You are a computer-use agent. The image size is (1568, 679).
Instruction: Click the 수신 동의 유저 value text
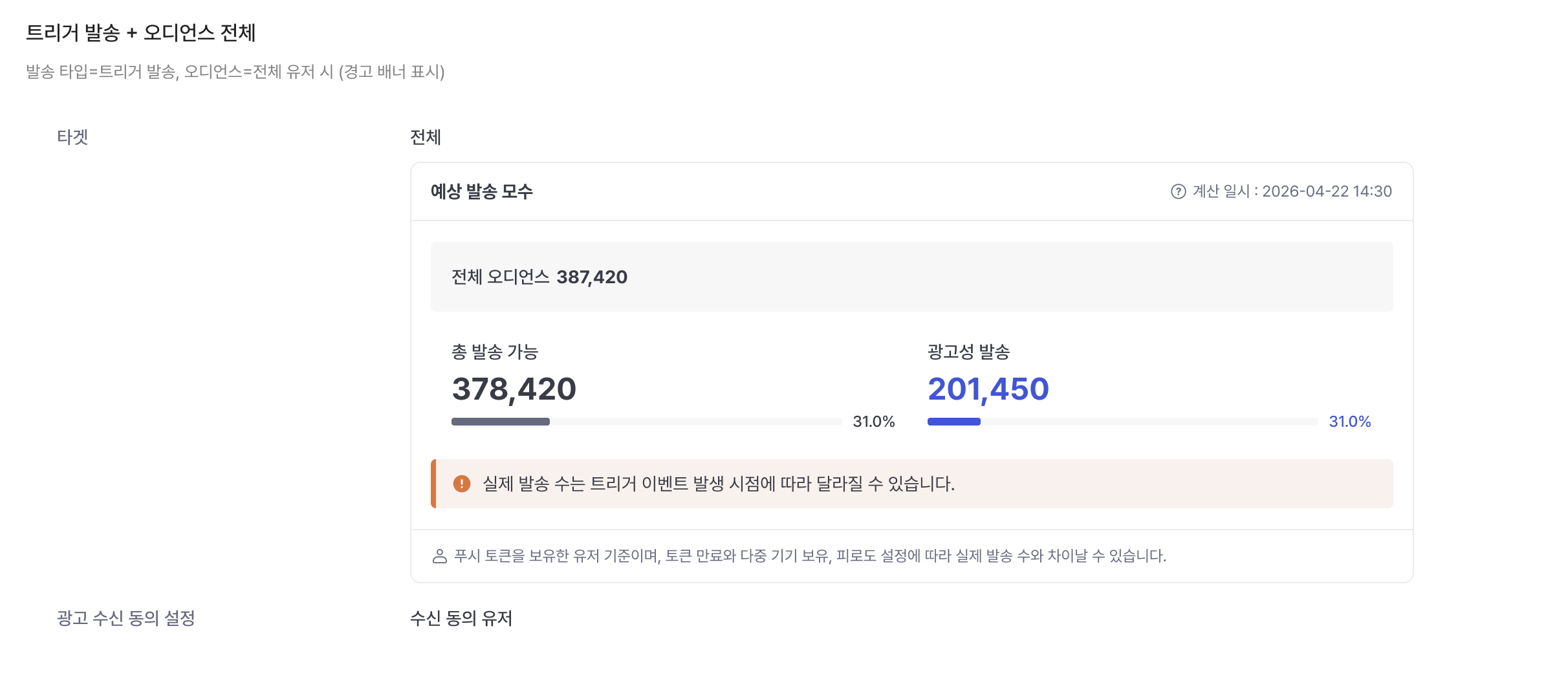(461, 618)
